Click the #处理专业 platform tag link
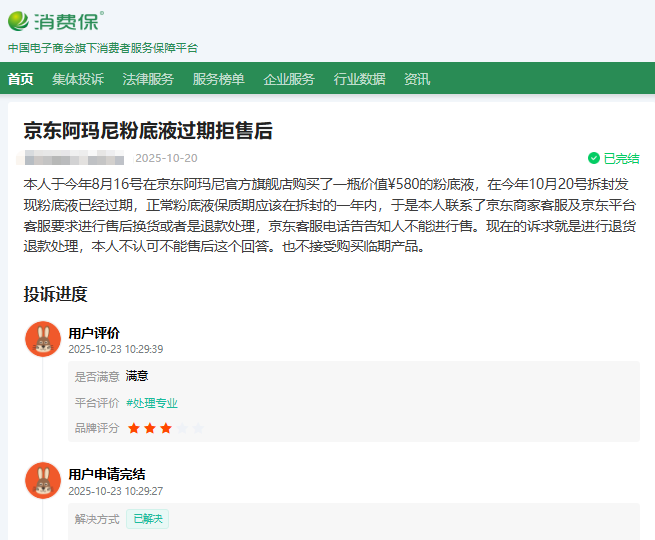 [152, 402]
